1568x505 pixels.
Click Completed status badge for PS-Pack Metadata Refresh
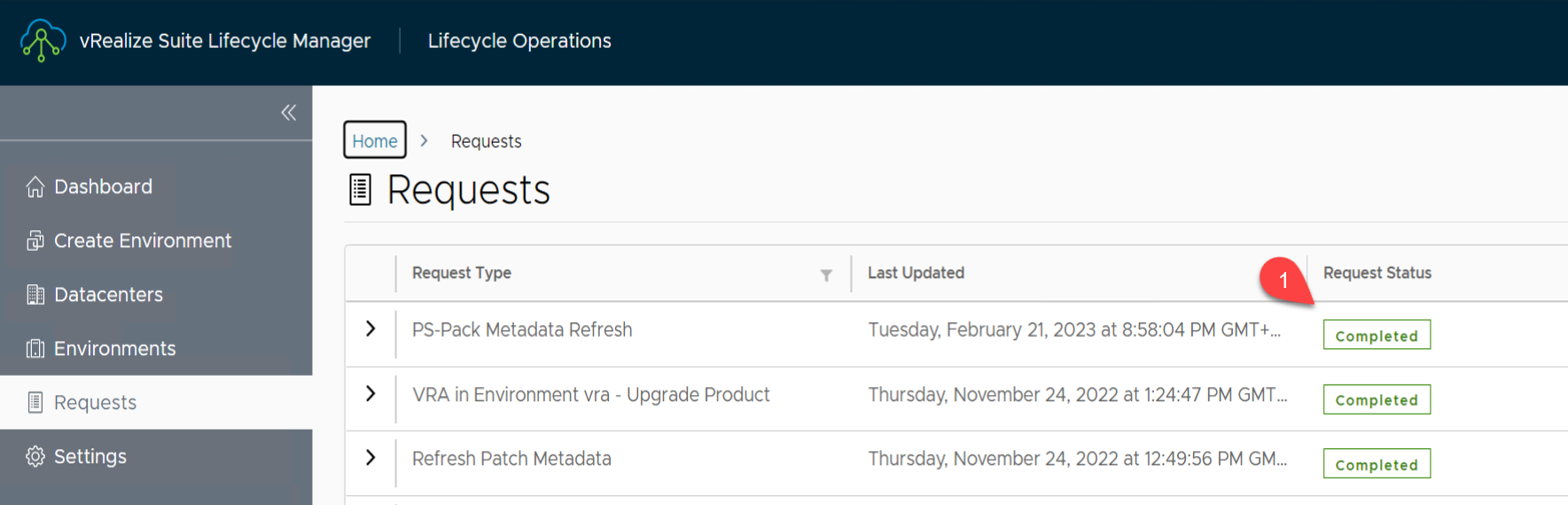[1376, 336]
